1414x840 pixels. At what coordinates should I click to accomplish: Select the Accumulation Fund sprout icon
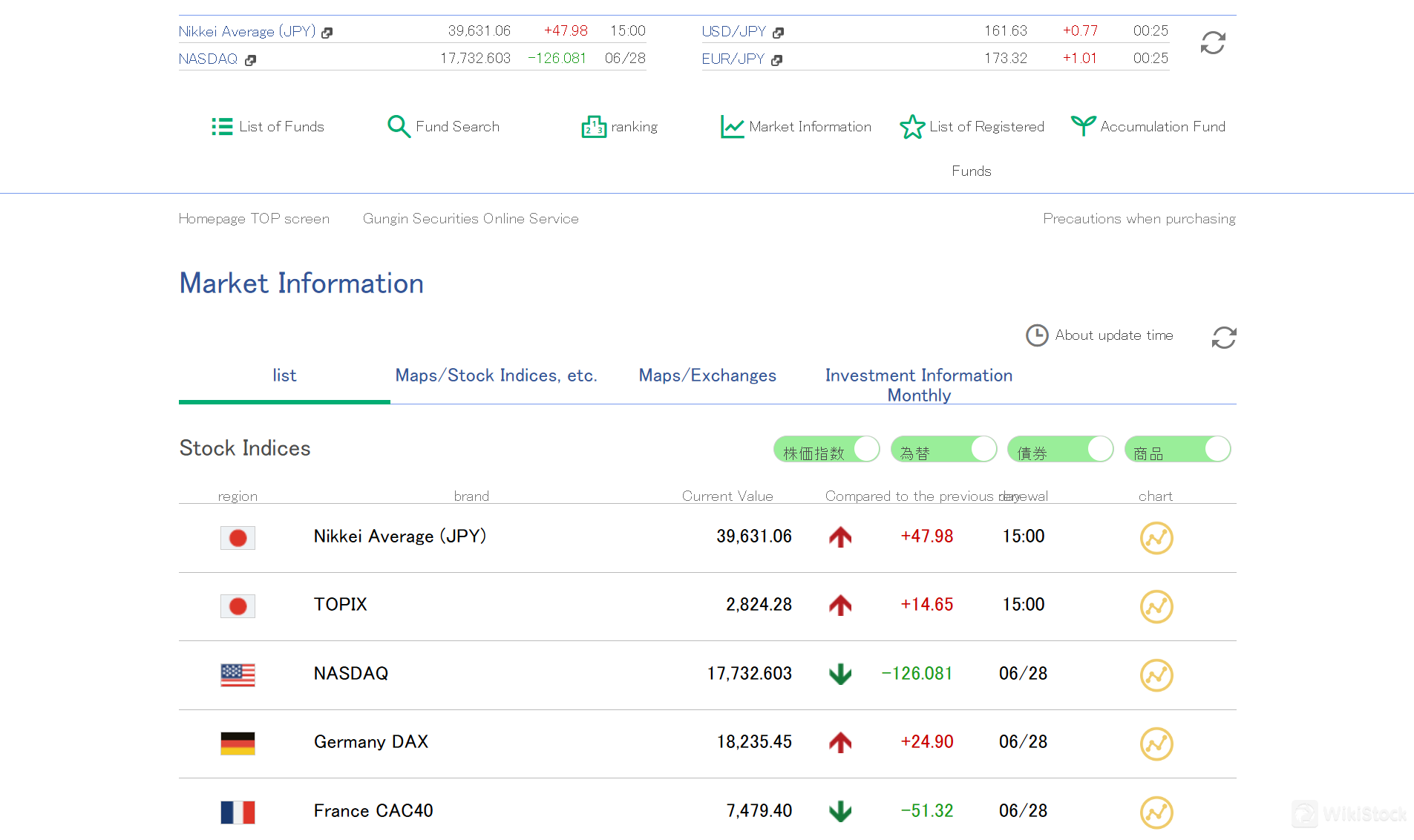[1084, 125]
